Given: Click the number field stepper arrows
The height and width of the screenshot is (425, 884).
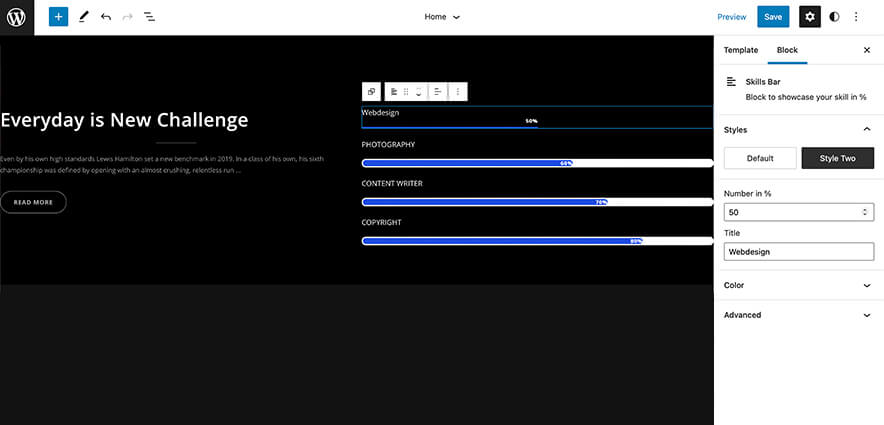Looking at the screenshot, I should [x=865, y=212].
